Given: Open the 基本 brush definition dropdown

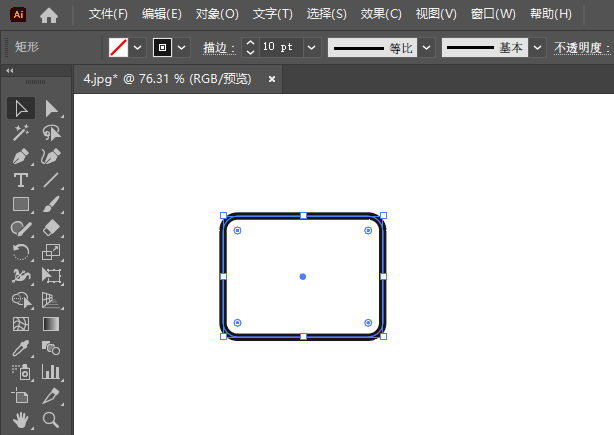Looking at the screenshot, I should 538,47.
